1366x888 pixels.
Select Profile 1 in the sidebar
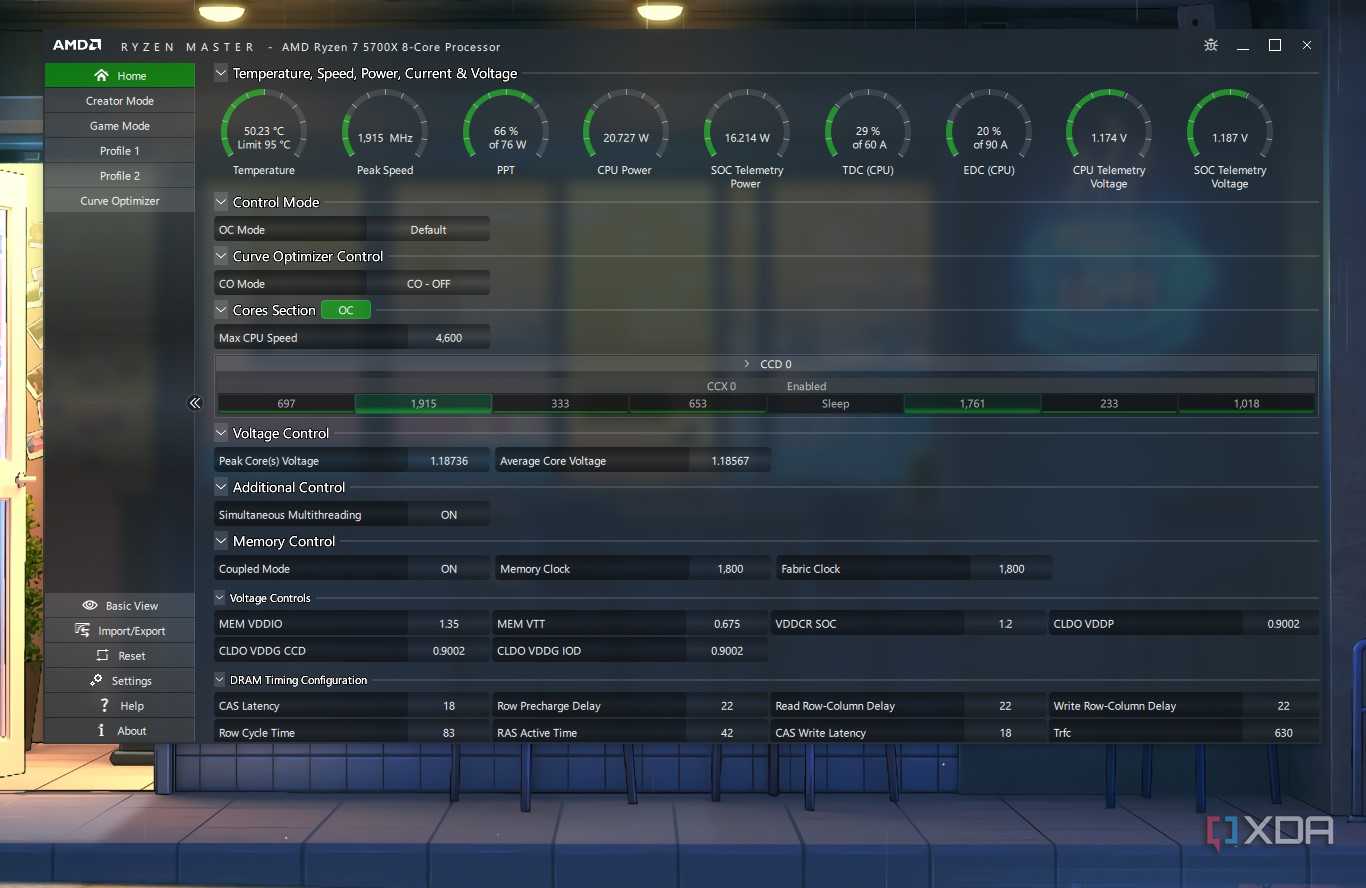point(119,150)
